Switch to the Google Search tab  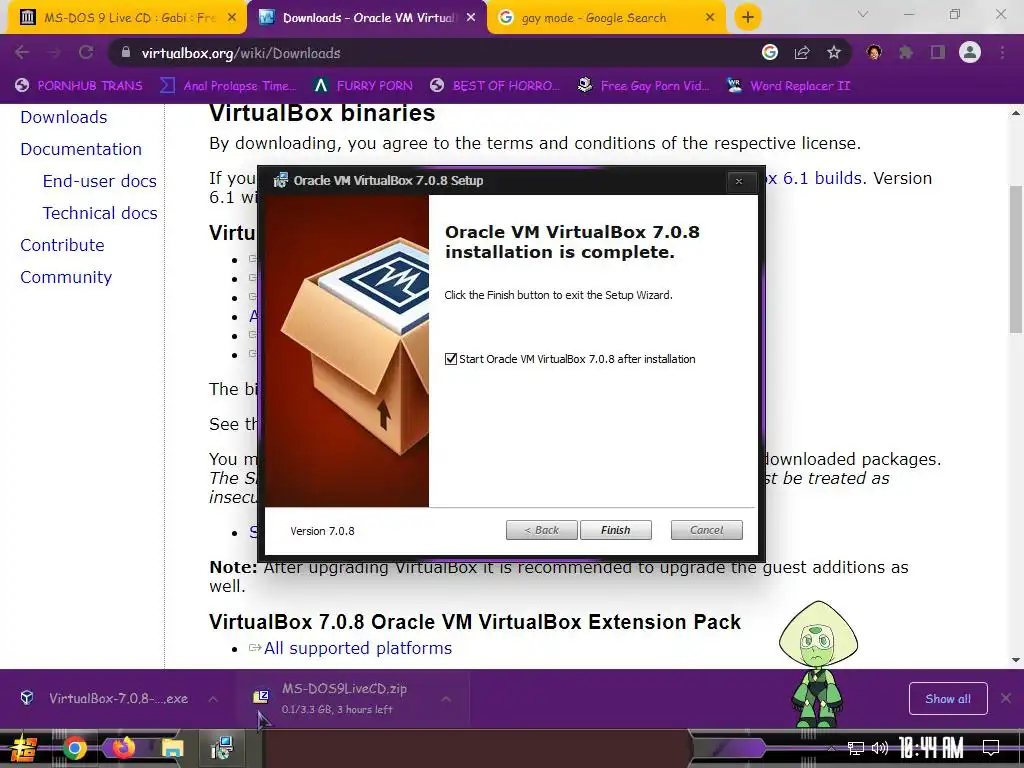coord(604,18)
